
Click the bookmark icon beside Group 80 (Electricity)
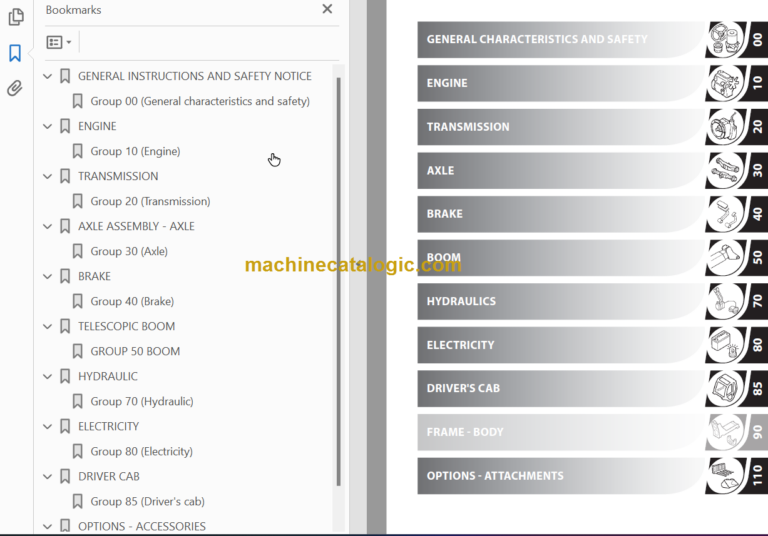77,451
